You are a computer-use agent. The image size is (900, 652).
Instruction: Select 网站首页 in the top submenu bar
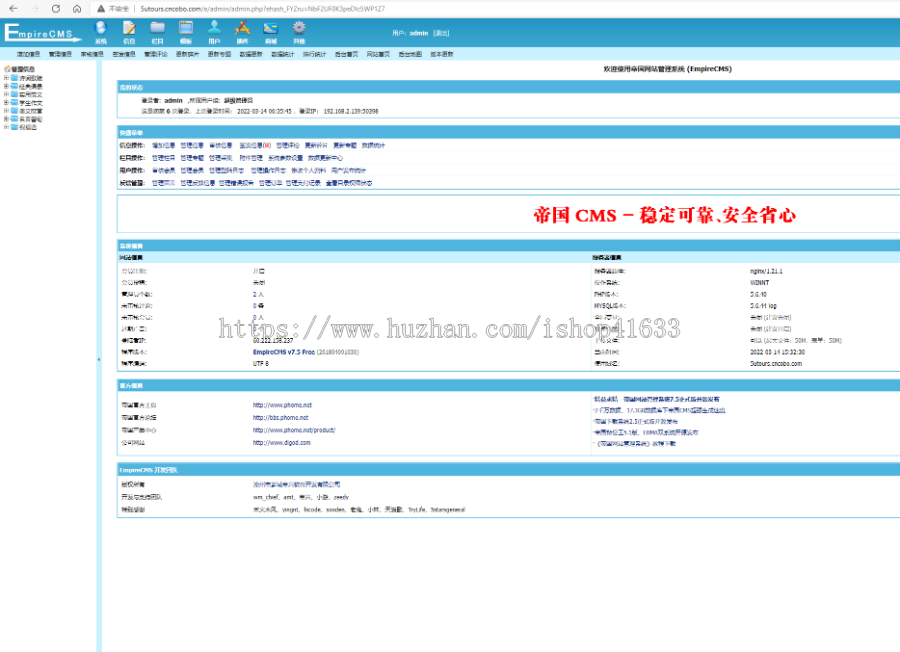[x=378, y=54]
